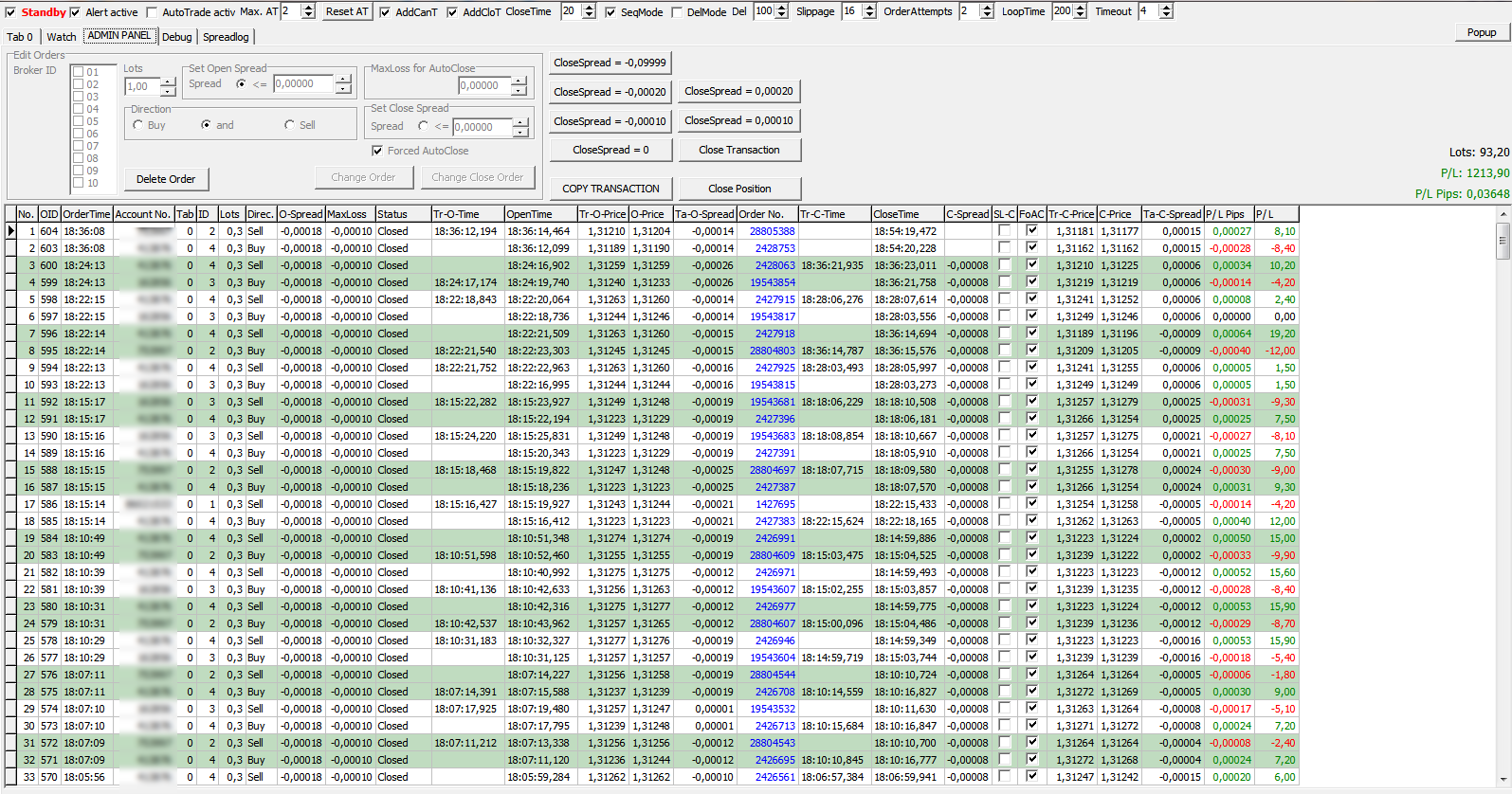Click the table scrollbar up arrow
This screenshot has height=794, width=1512.
[1503, 214]
